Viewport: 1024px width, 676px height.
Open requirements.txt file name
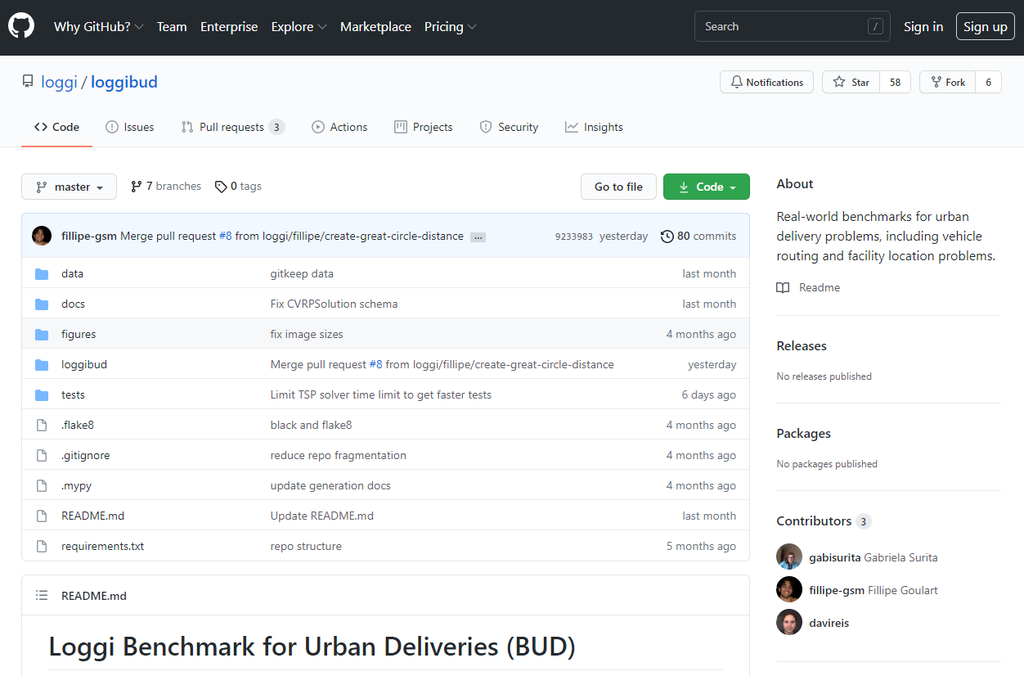point(103,547)
